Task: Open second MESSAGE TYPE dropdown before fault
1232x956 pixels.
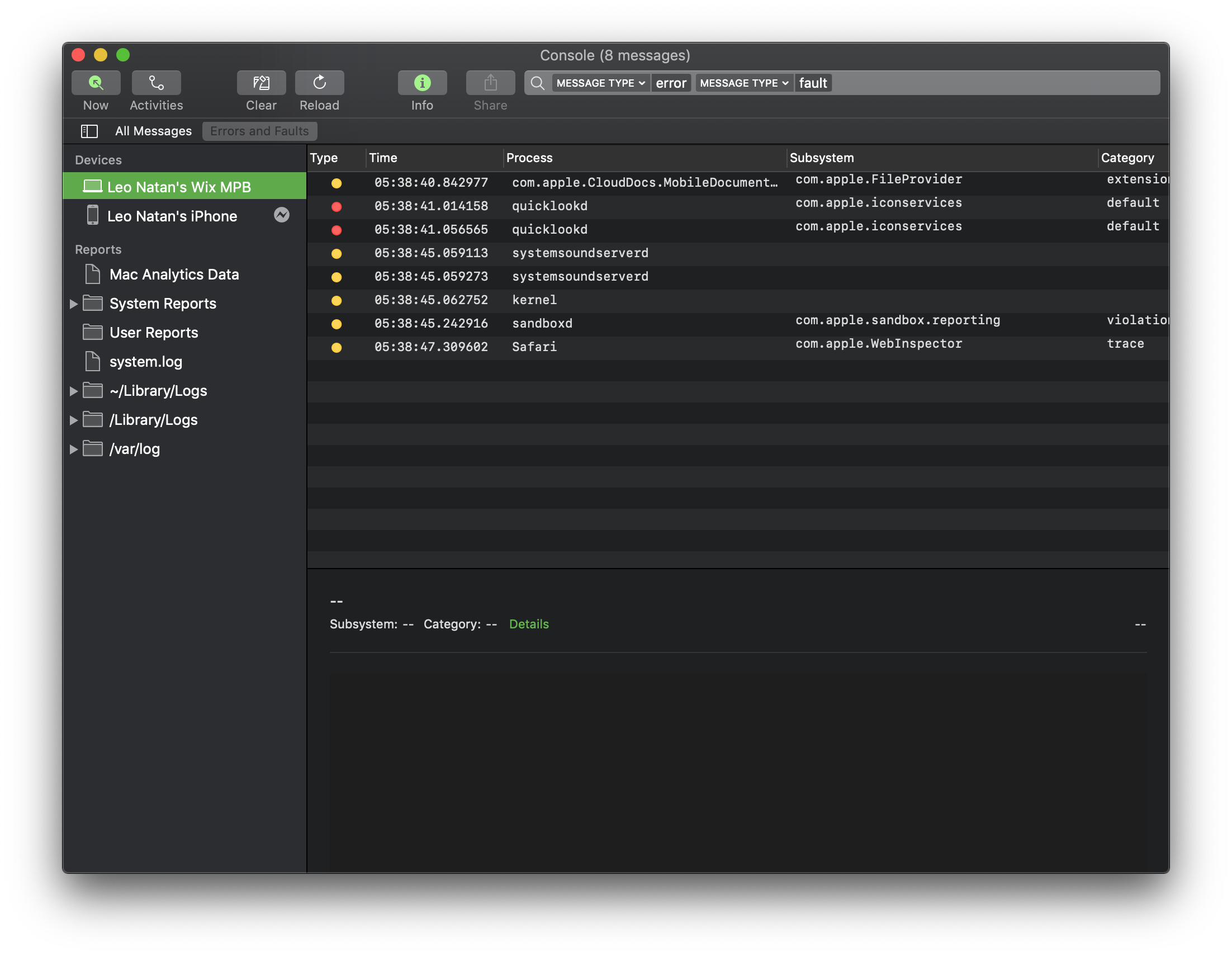Action: click(743, 83)
